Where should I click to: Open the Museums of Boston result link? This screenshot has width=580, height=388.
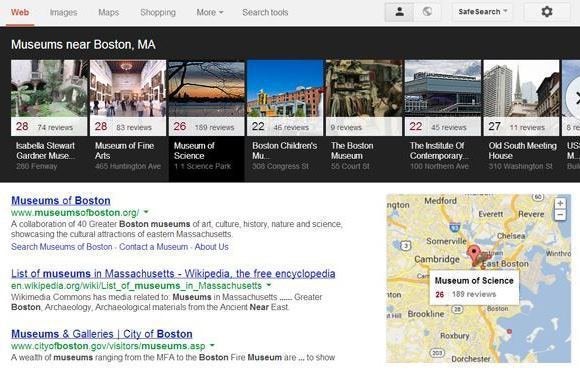[61, 200]
